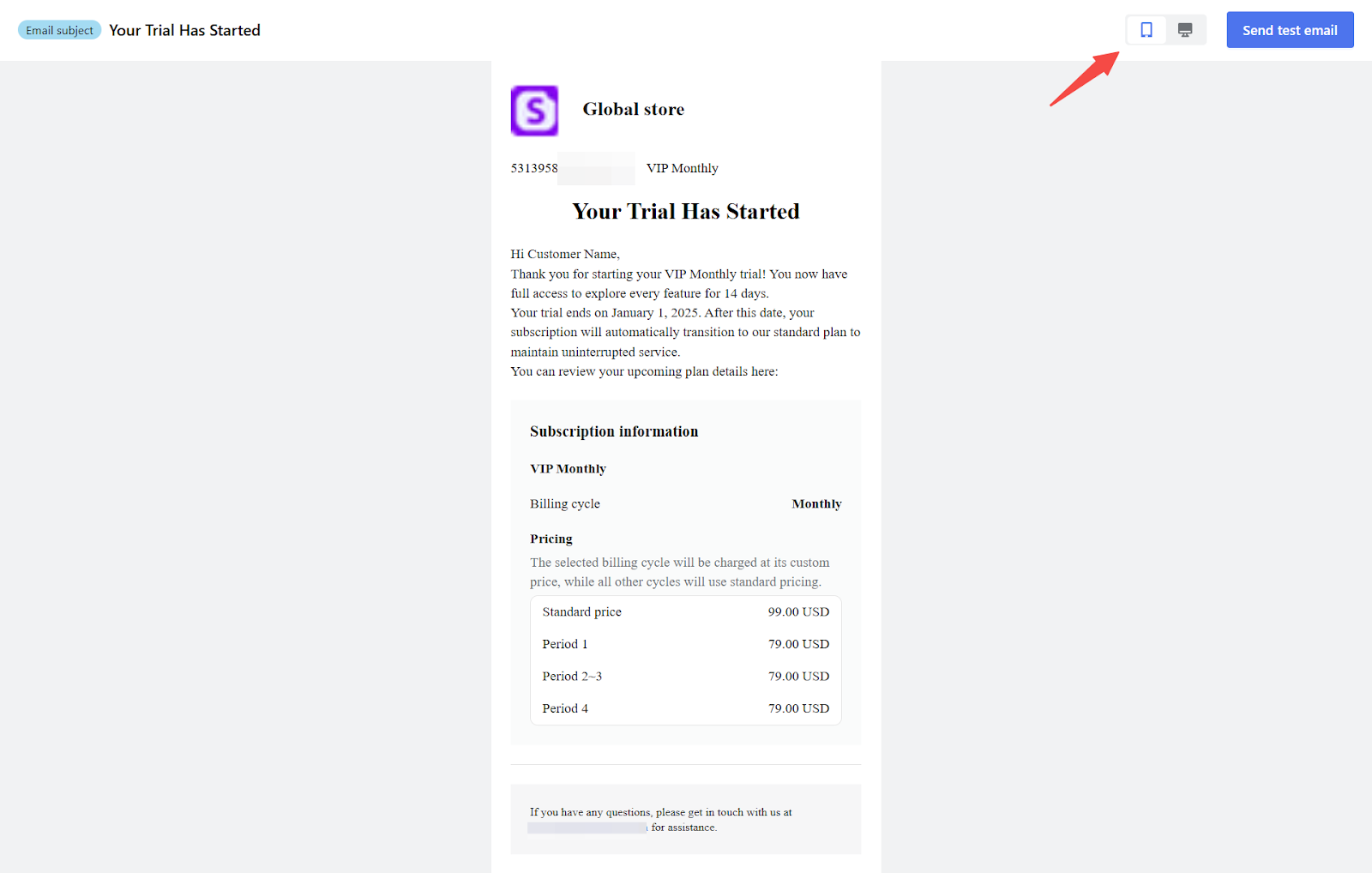Click the Your Trial Has Started subject text
1372x873 pixels.
pos(184,30)
